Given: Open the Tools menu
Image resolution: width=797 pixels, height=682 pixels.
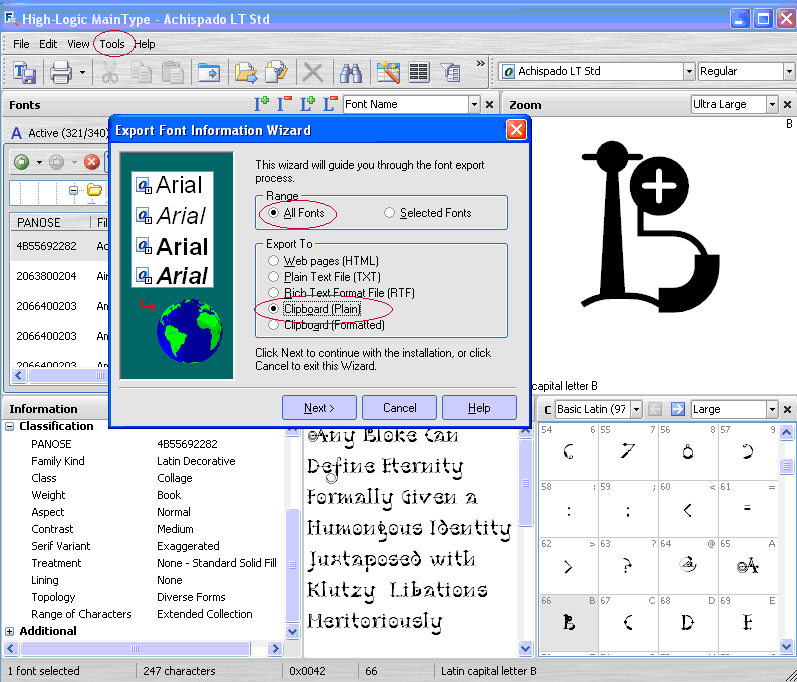Looking at the screenshot, I should click(x=112, y=44).
